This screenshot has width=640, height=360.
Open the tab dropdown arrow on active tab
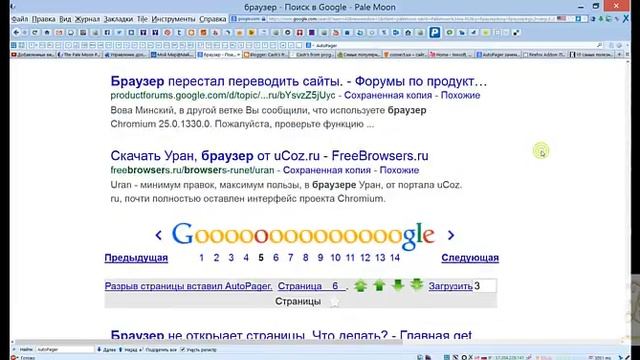tap(238, 54)
